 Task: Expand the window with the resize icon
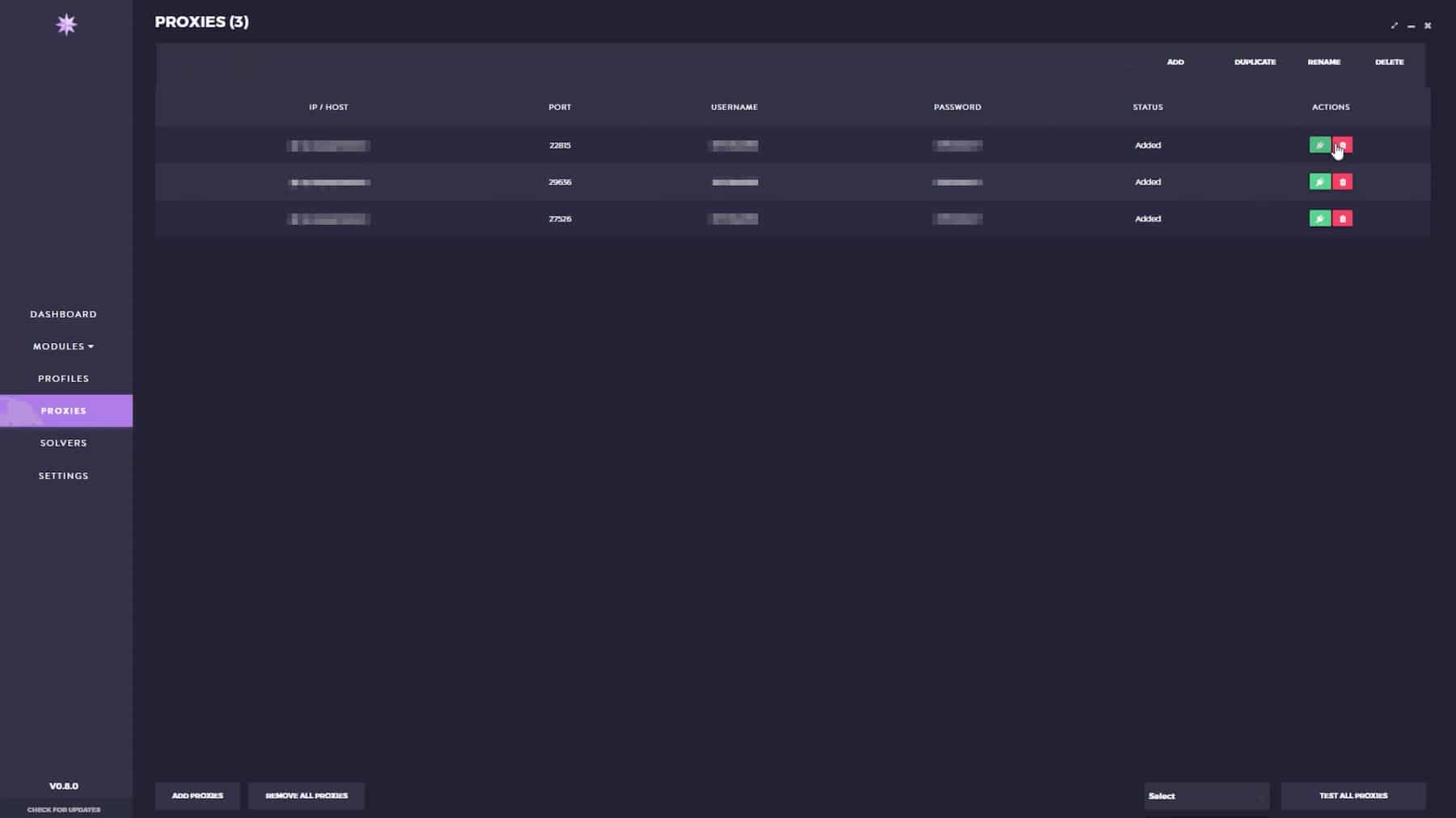click(1394, 26)
